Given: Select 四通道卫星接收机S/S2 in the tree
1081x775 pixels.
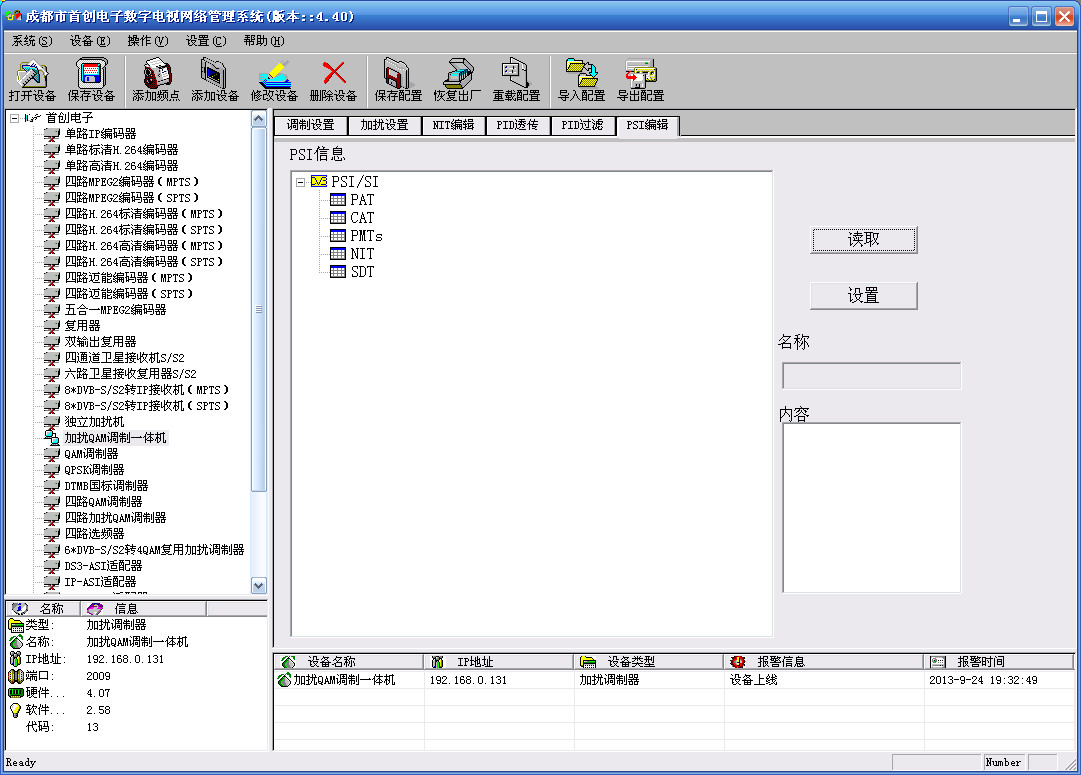Looking at the screenshot, I should click(124, 357).
